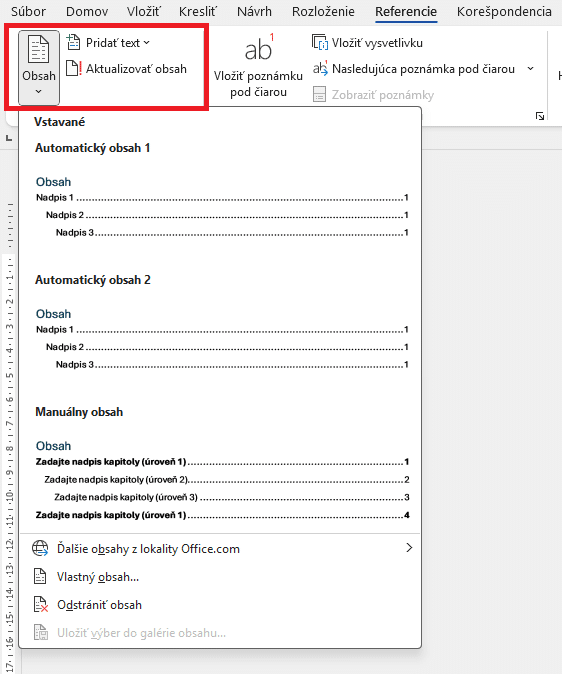
Task: Click the Vložiť vysvetlivku icon
Action: click(x=319, y=43)
